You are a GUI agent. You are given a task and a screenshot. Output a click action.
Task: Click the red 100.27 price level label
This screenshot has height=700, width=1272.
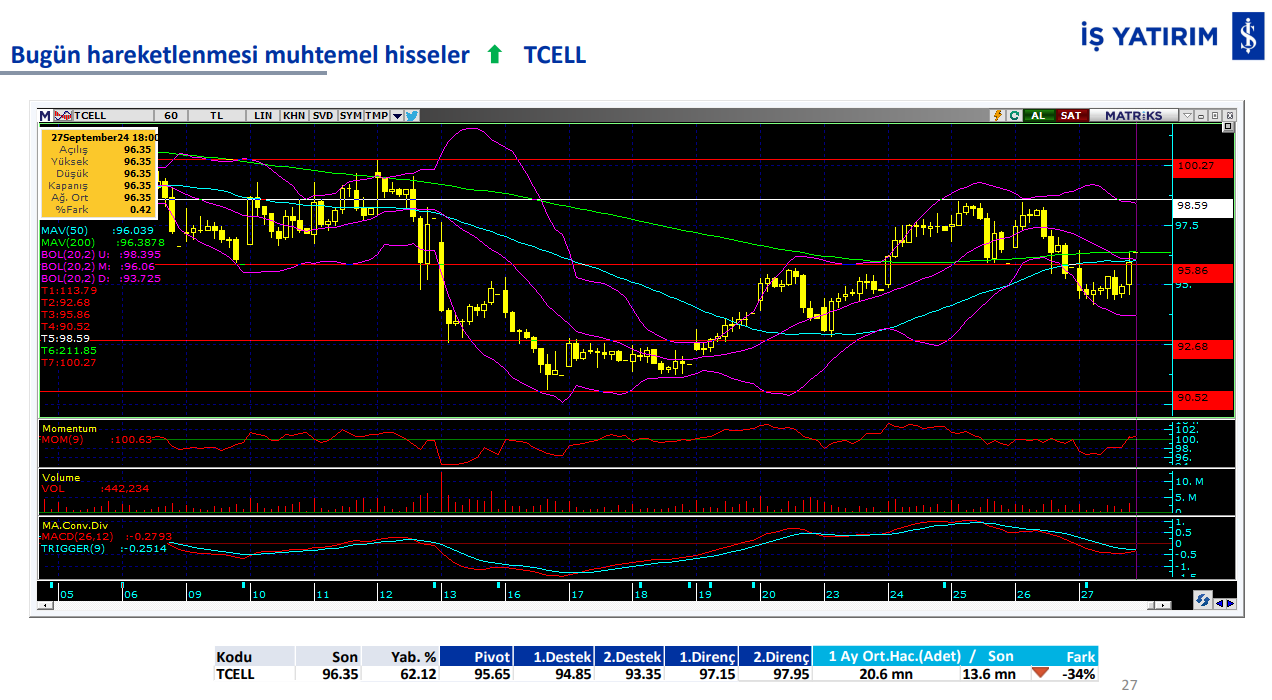[x=1203, y=166]
